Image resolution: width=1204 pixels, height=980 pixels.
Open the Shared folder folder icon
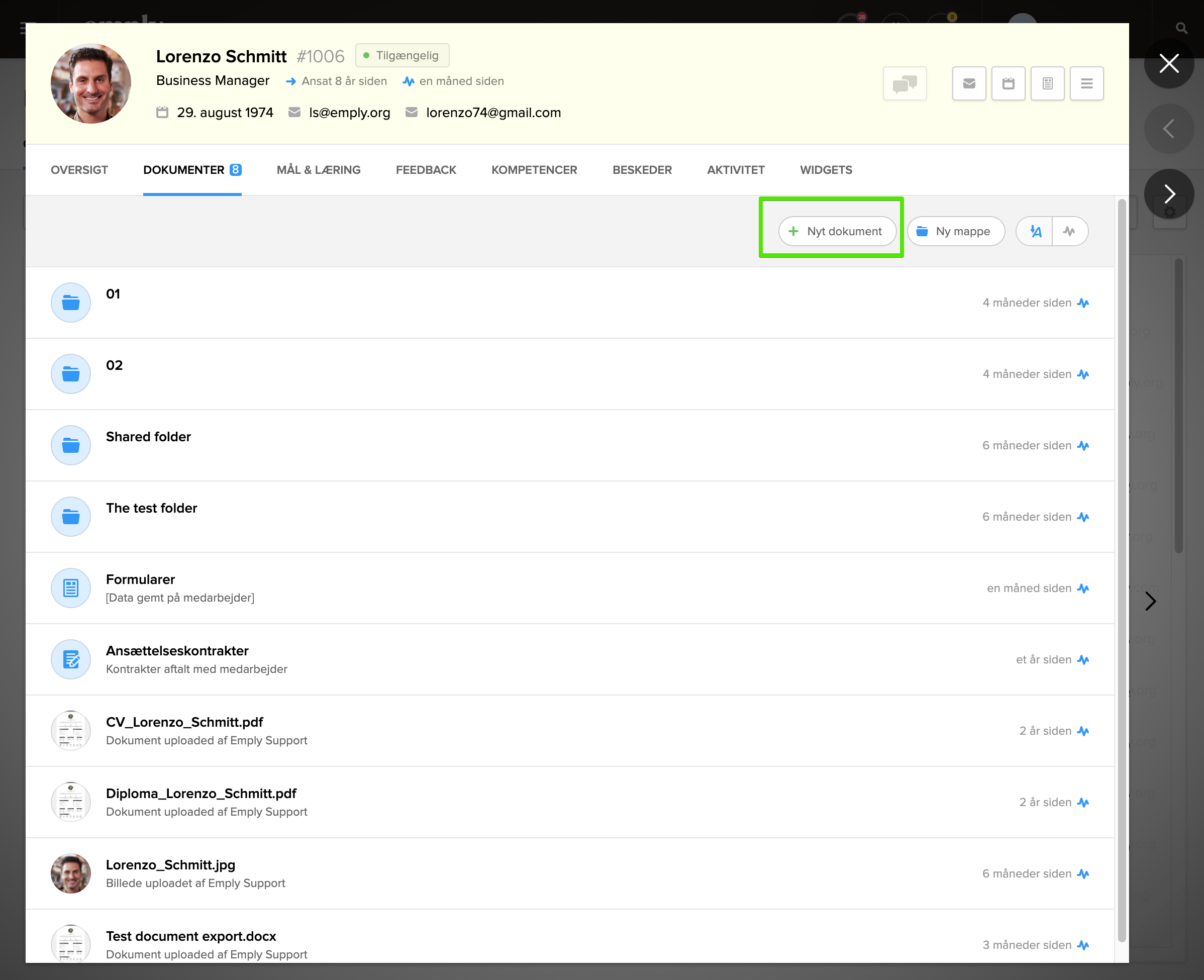click(70, 445)
